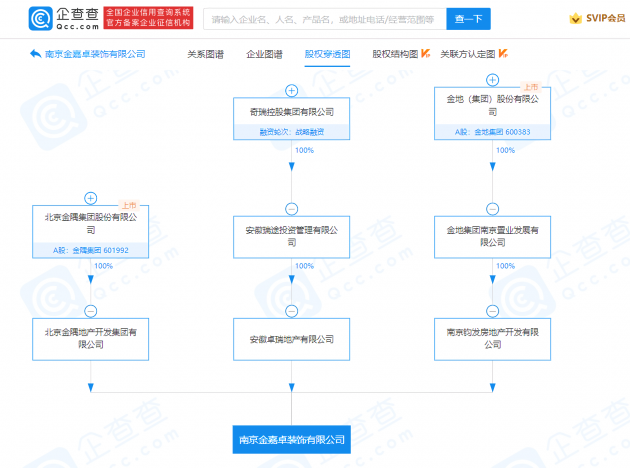630x468 pixels.
Task: Click 100% label below 北京金隅集团股份有限公司
Action: (x=103, y=266)
